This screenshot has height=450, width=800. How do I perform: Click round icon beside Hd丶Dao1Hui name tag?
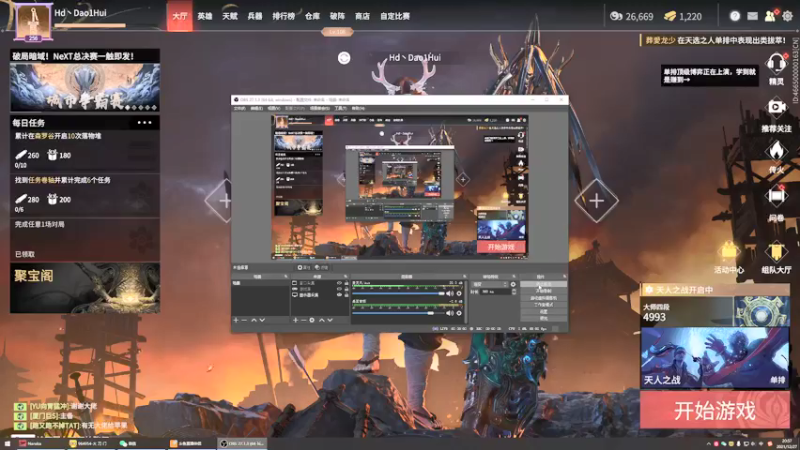click(x=344, y=58)
